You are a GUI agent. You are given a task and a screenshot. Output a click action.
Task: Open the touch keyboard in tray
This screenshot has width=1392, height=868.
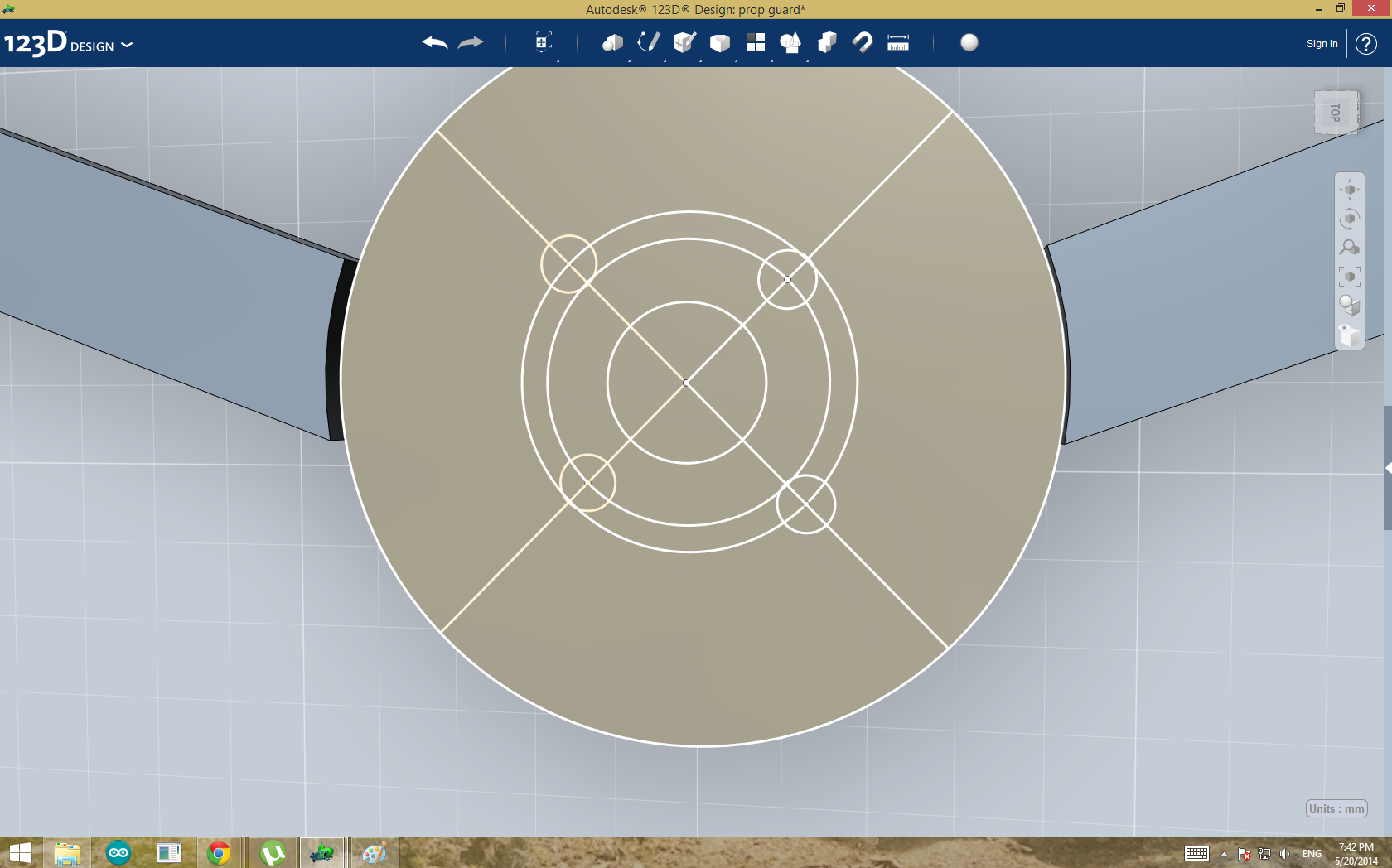[1196, 854]
